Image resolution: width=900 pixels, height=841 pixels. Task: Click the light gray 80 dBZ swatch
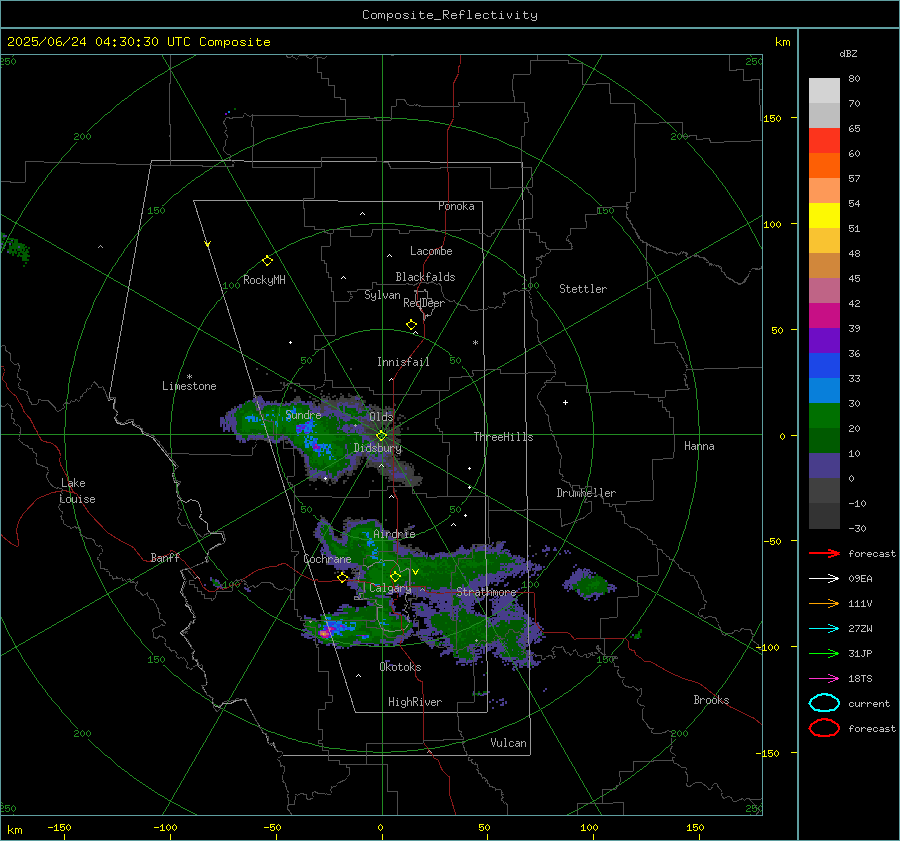824,91
